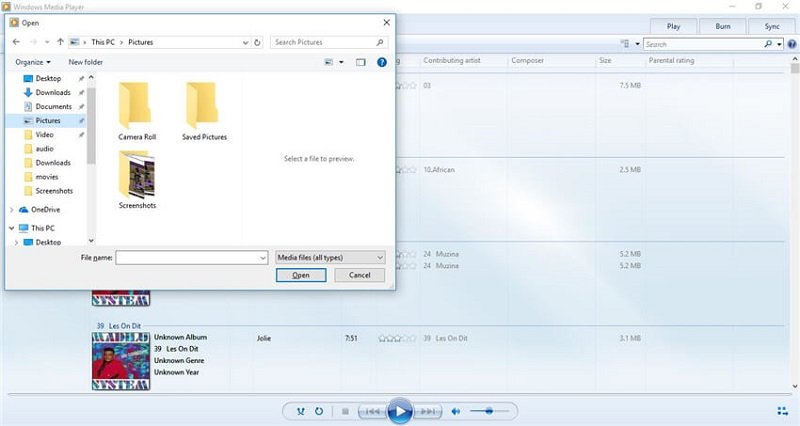Rate the Jolie track with stars
800x426 pixels.
[x=397, y=338]
